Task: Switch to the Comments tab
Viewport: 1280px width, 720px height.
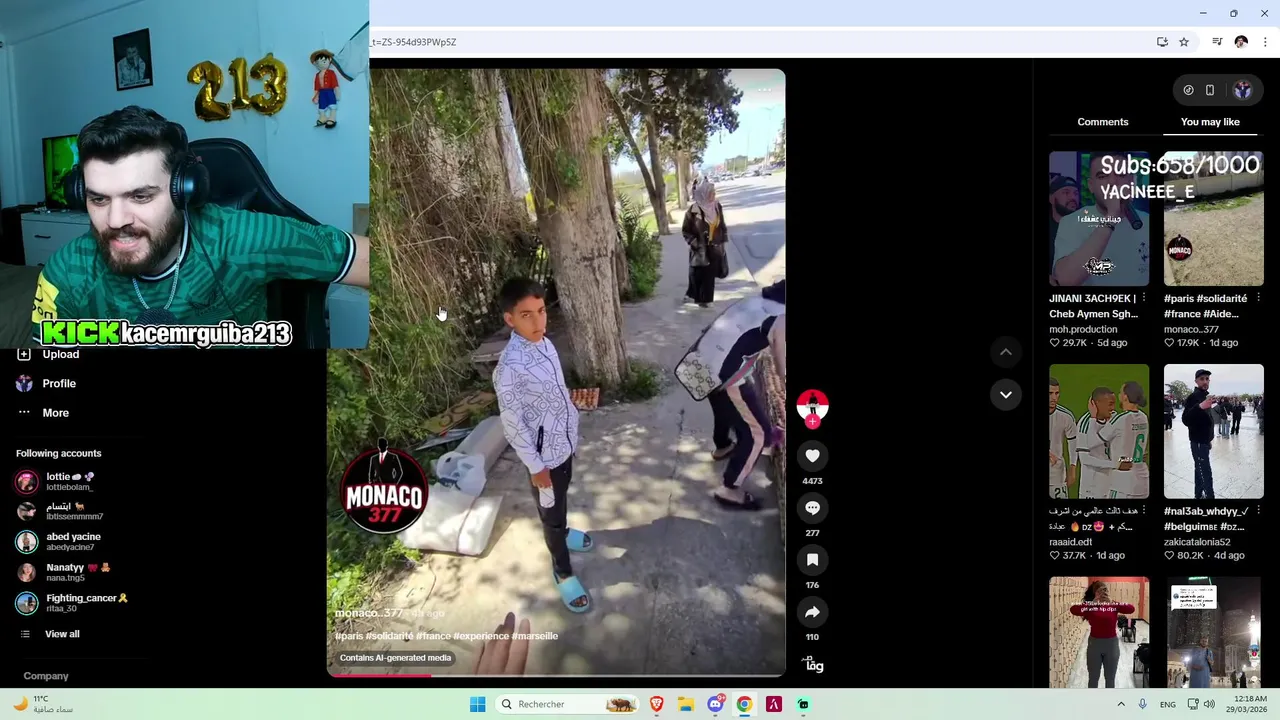Action: pos(1103,122)
